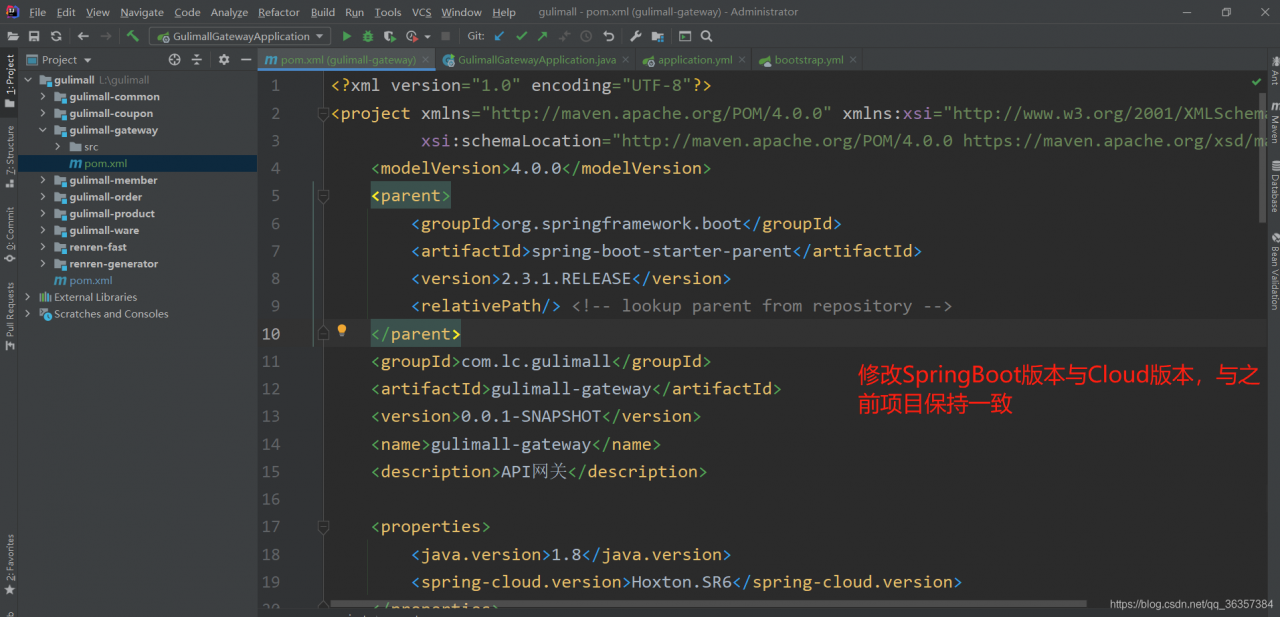Select gulimall-ware in project tree
Image resolution: width=1280 pixels, height=617 pixels.
pyautogui.click(x=104, y=230)
